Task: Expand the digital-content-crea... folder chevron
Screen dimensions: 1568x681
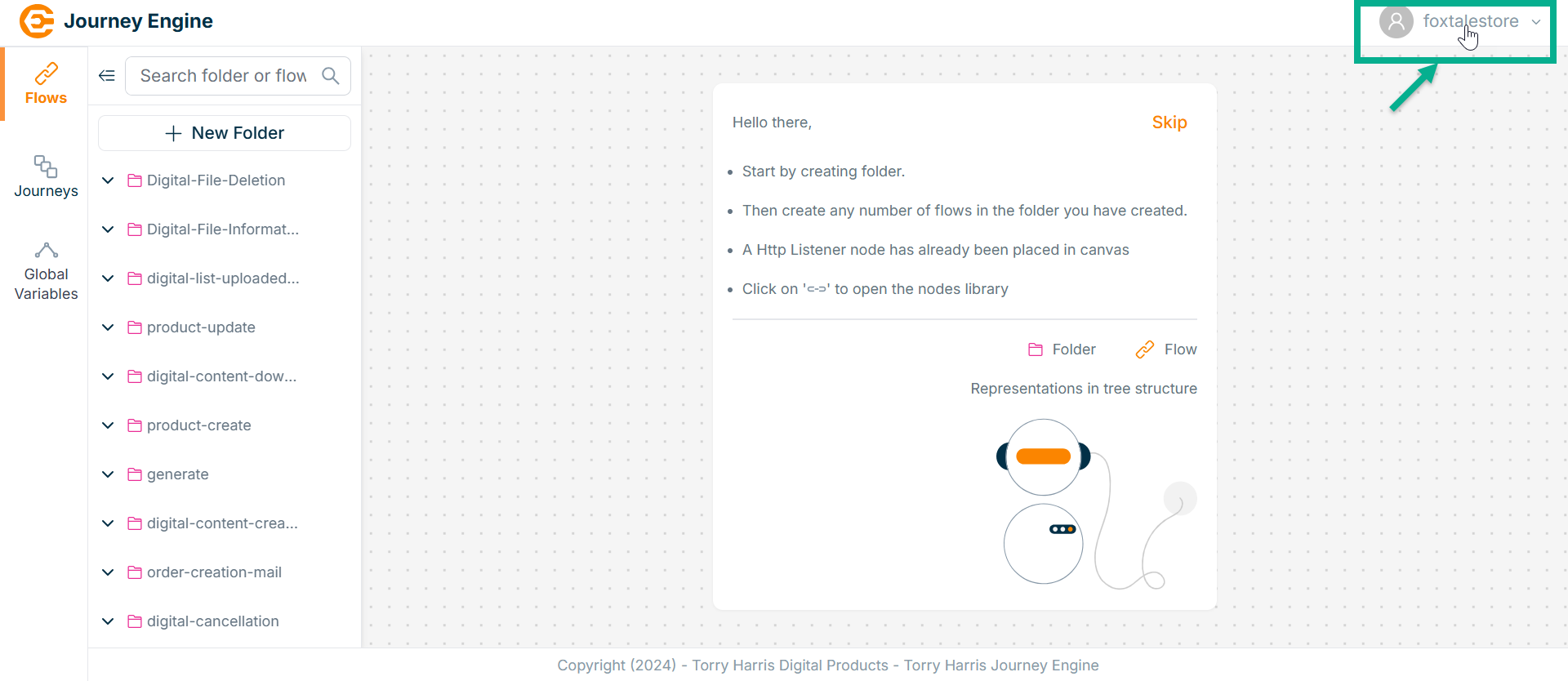Action: point(108,523)
